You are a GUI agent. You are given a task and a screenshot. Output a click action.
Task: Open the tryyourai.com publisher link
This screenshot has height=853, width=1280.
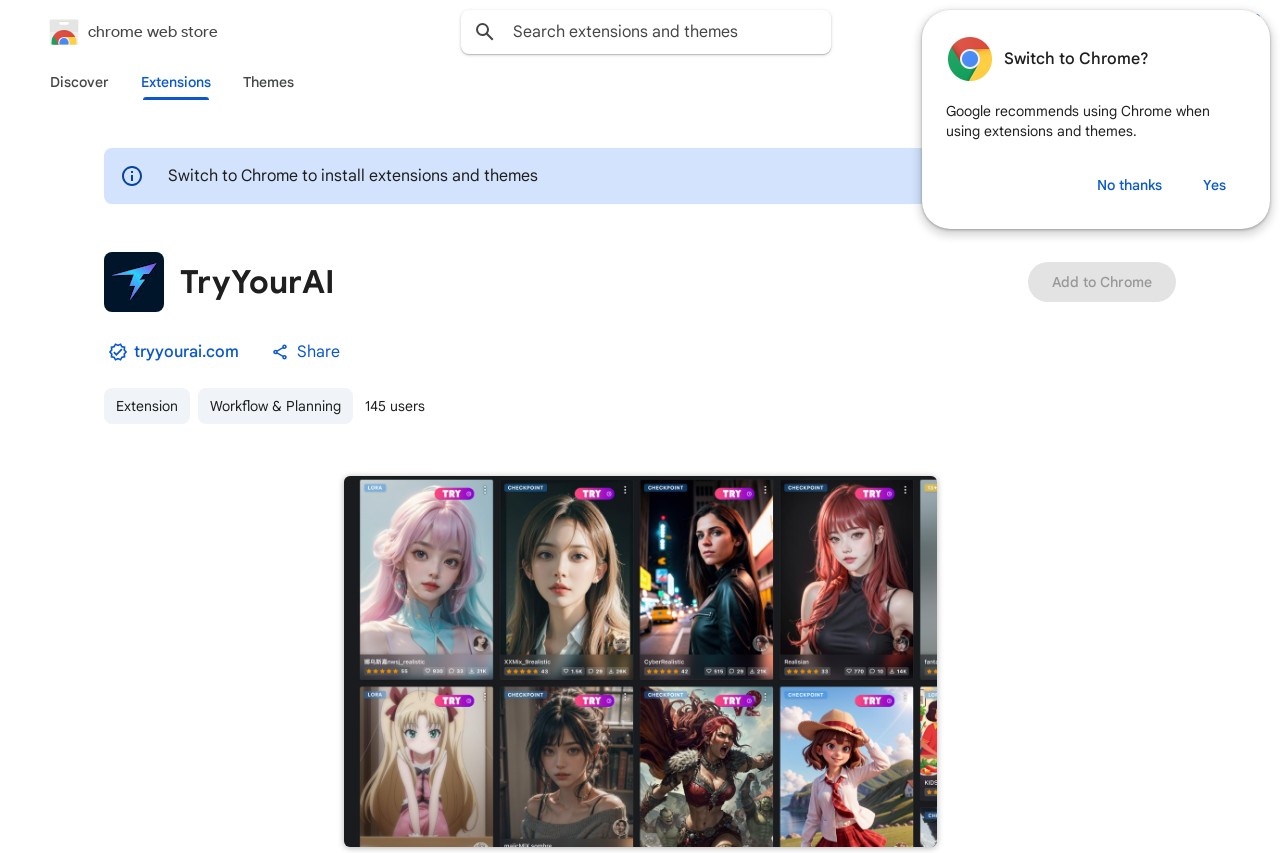[x=186, y=352]
